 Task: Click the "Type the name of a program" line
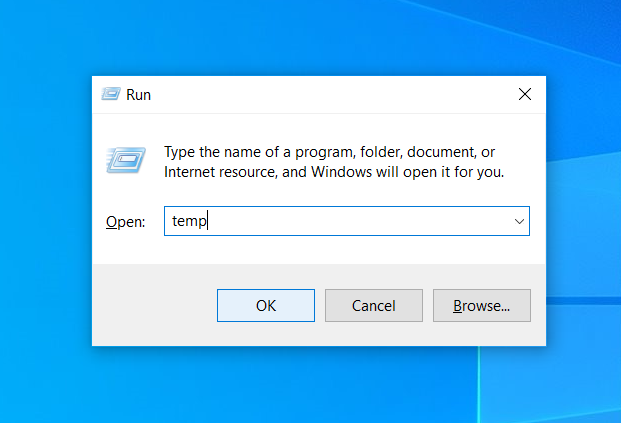[330, 152]
